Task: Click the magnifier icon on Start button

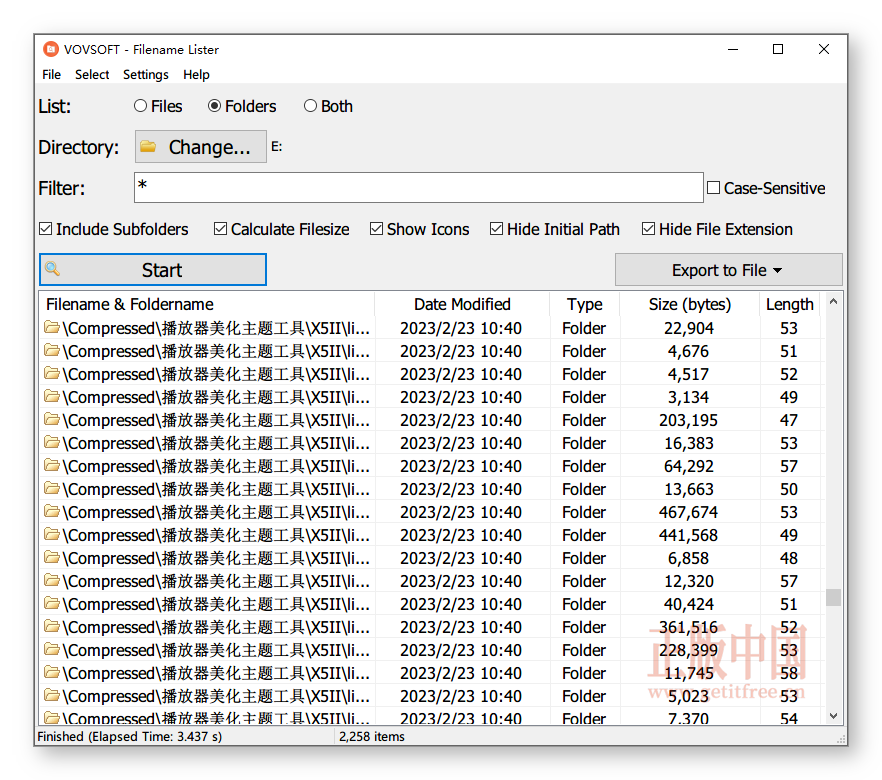Action: coord(52,269)
